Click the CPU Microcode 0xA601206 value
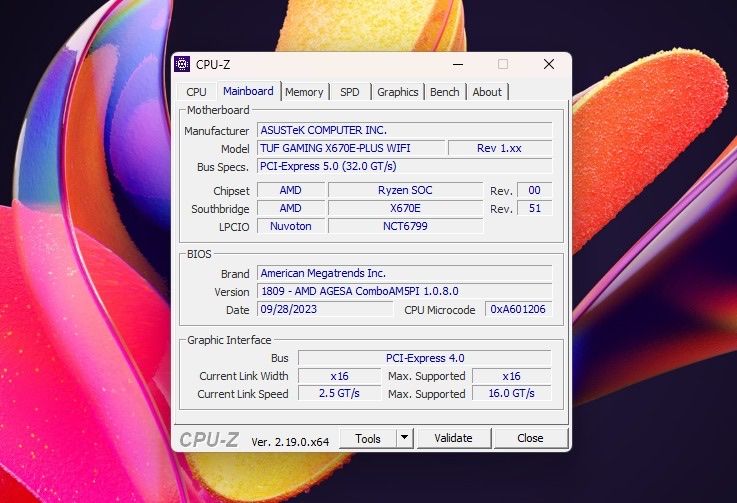 (518, 309)
